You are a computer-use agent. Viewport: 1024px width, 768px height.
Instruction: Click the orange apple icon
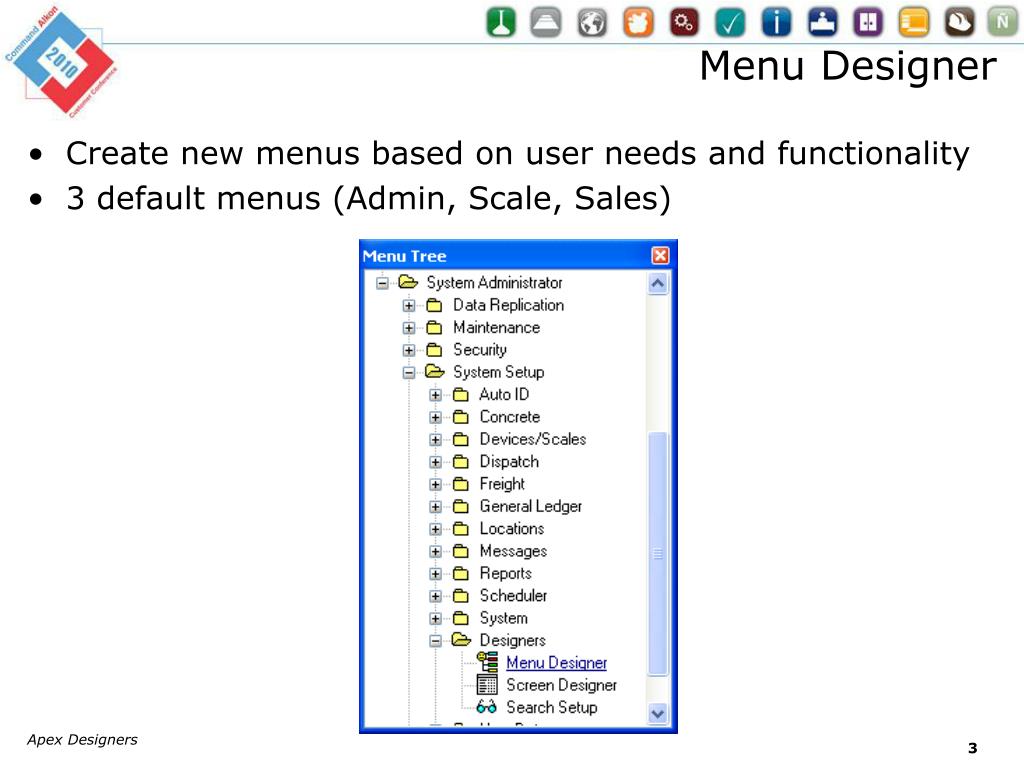point(638,22)
